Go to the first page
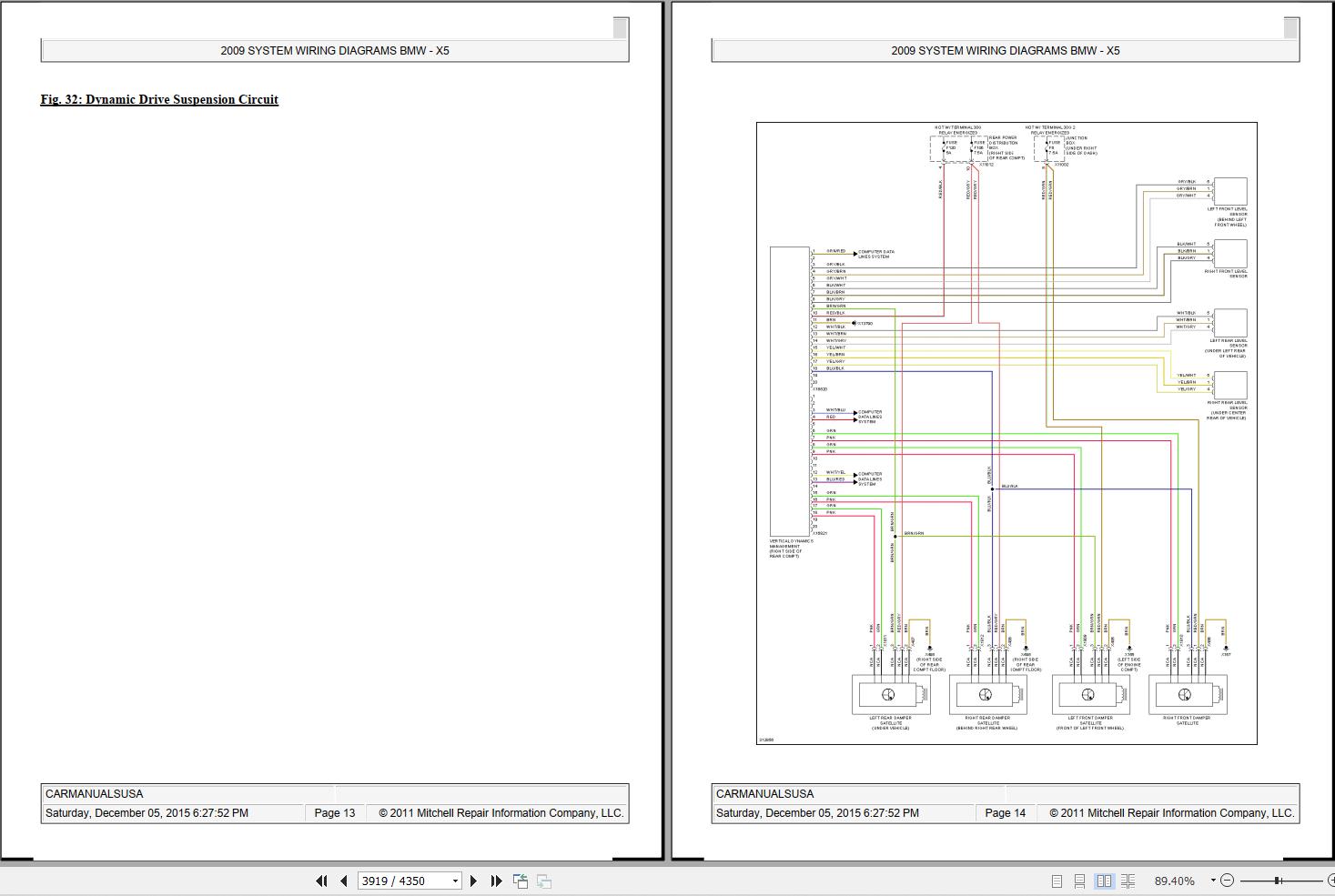The image size is (1335, 896). pyautogui.click(x=321, y=881)
